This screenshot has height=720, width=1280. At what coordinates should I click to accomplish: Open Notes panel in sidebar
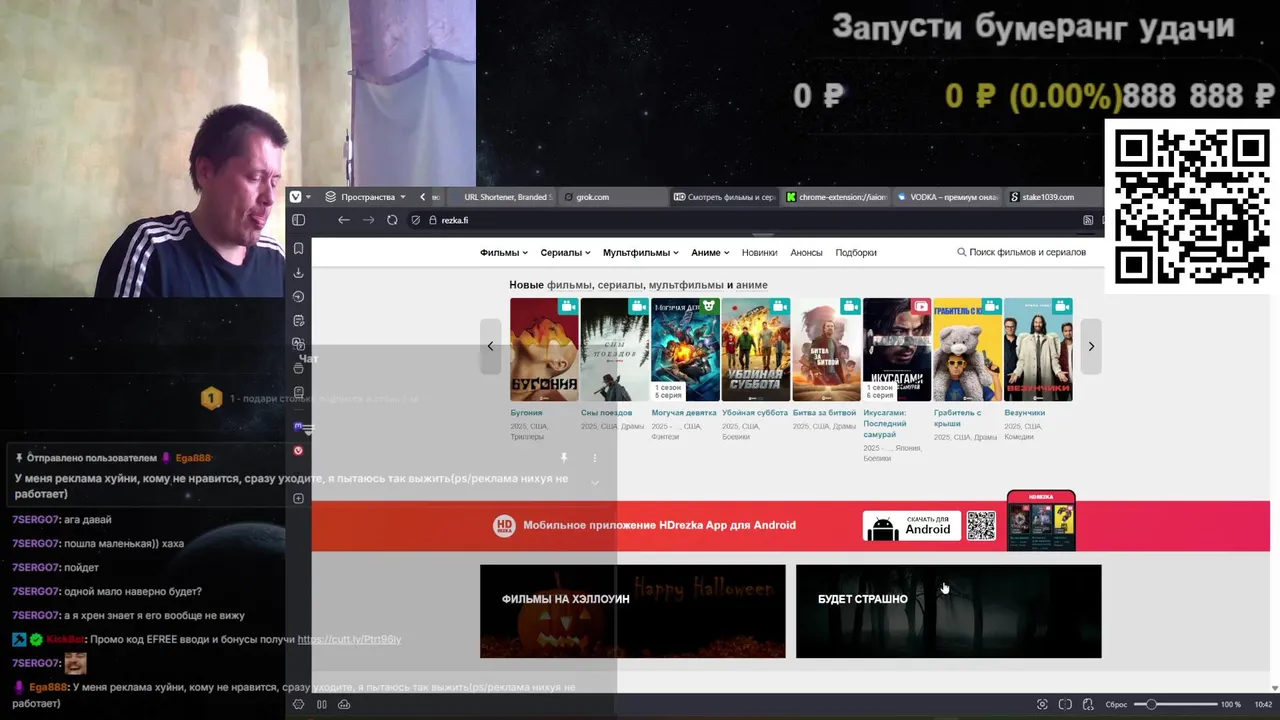coord(298,320)
